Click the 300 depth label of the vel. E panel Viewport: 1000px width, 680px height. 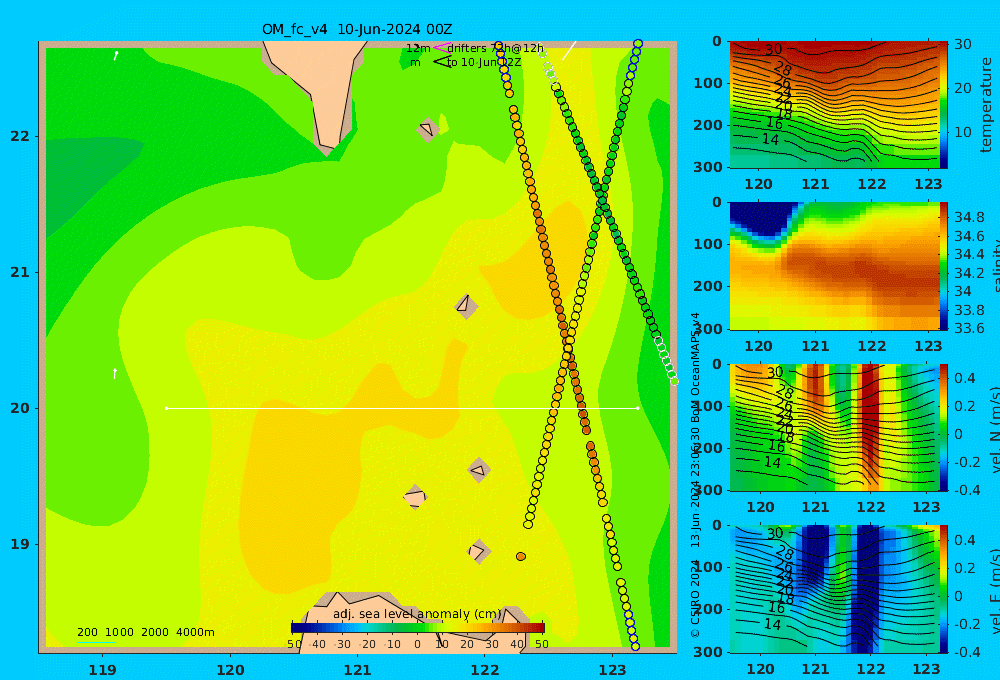click(x=709, y=651)
